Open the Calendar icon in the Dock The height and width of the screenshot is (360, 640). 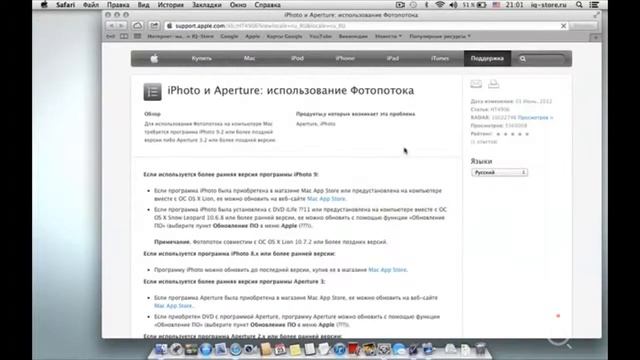pyautogui.click(x=280, y=349)
